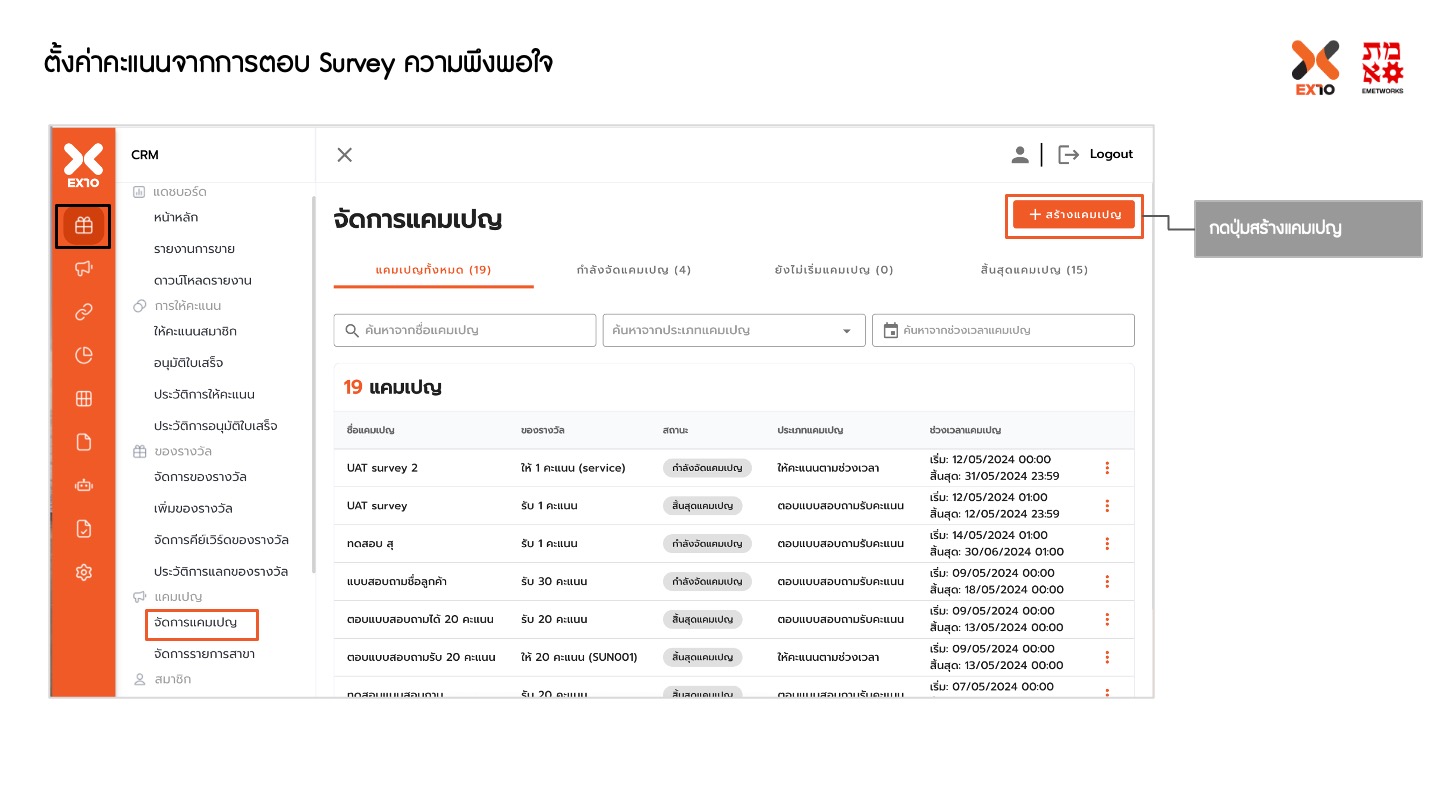The height and width of the screenshot is (810, 1440).
Task: Click the user profile icon beside Logout
Action: pyautogui.click(x=1020, y=154)
